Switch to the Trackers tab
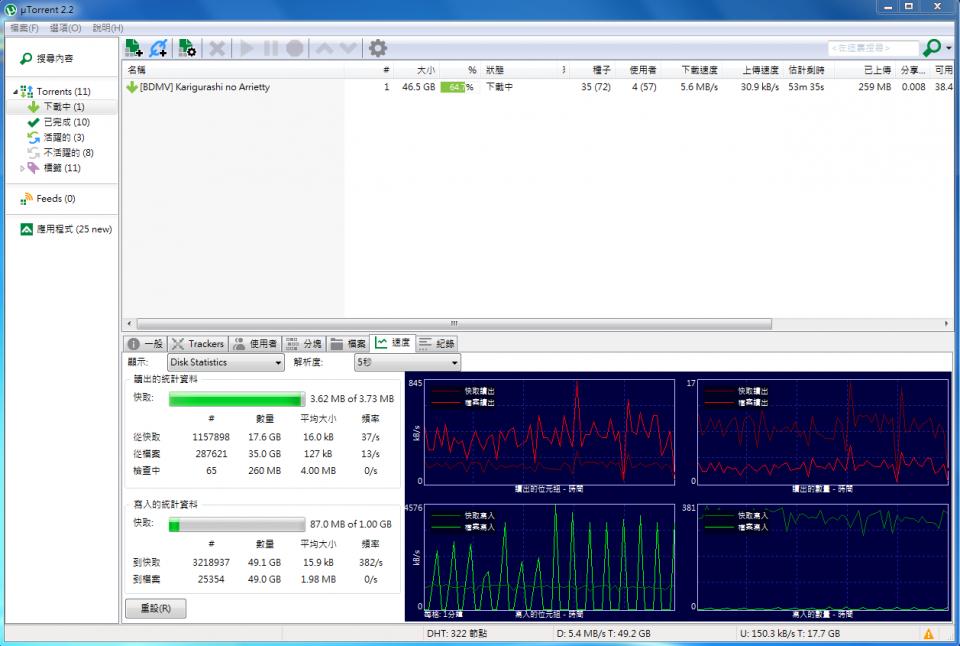The image size is (960, 646). (x=199, y=344)
